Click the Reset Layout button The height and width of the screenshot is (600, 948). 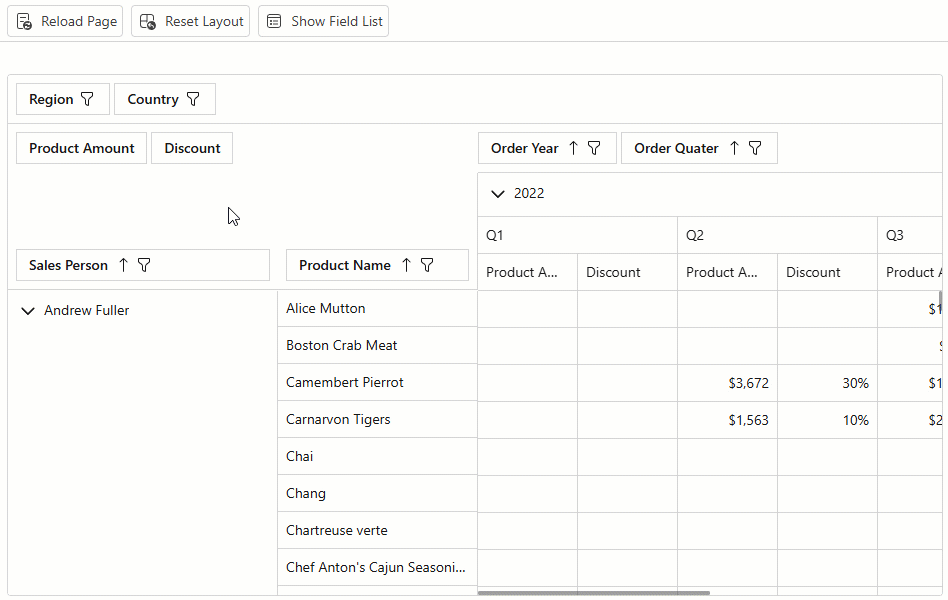(191, 21)
